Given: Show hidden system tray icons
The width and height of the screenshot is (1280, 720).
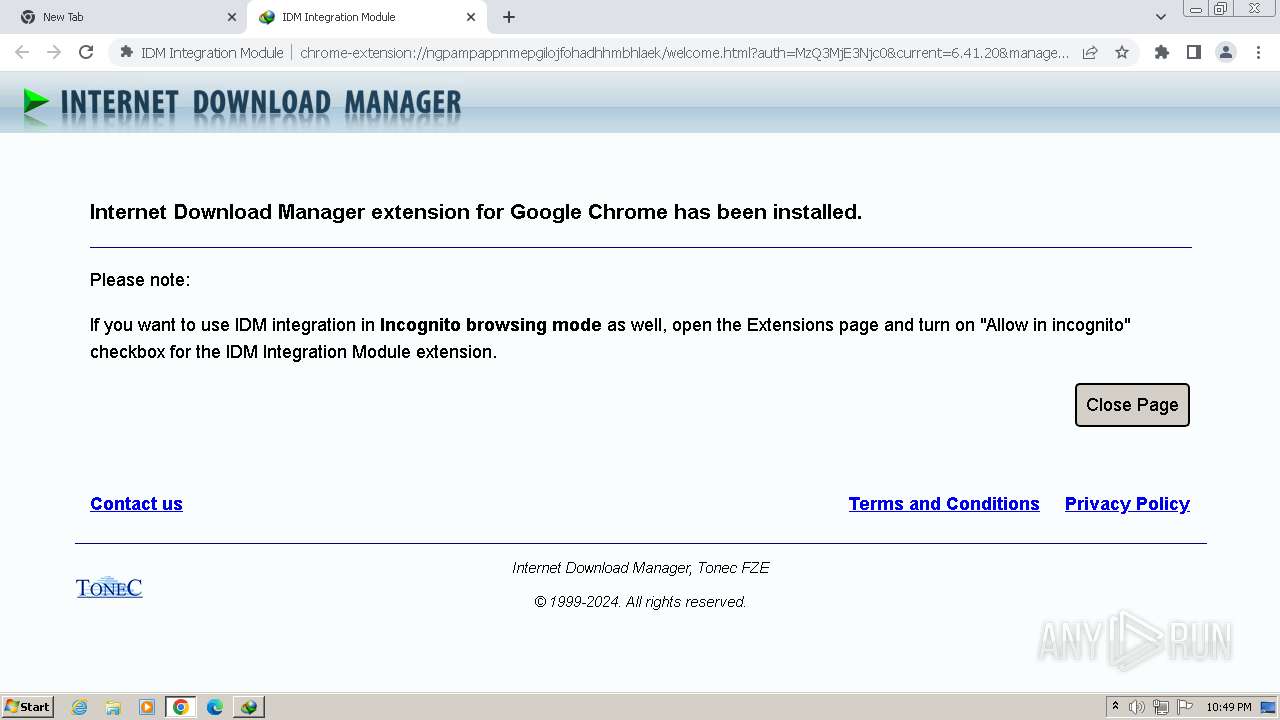Looking at the screenshot, I should pyautogui.click(x=1115, y=707).
